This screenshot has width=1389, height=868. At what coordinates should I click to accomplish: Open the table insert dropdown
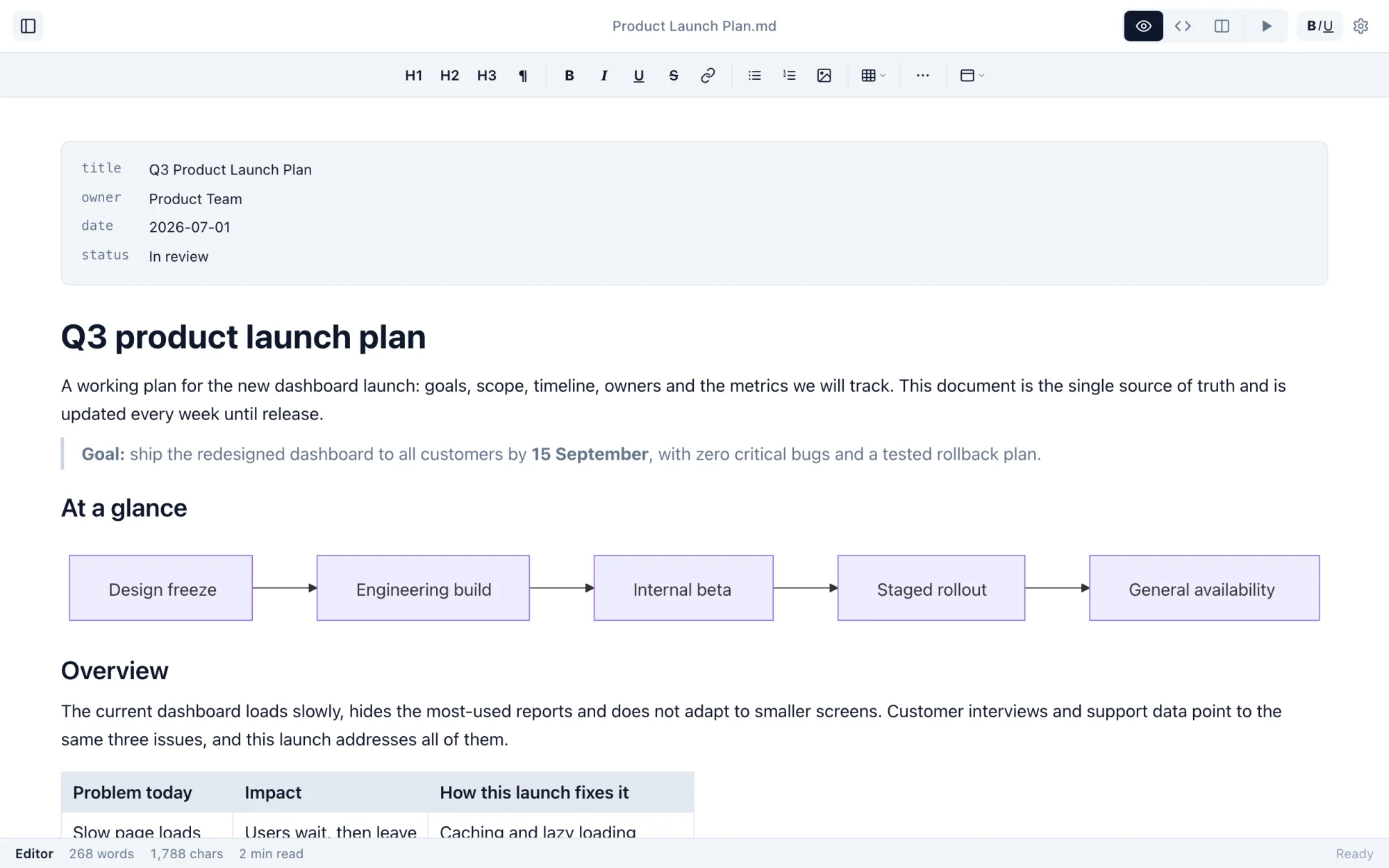pyautogui.click(x=874, y=76)
